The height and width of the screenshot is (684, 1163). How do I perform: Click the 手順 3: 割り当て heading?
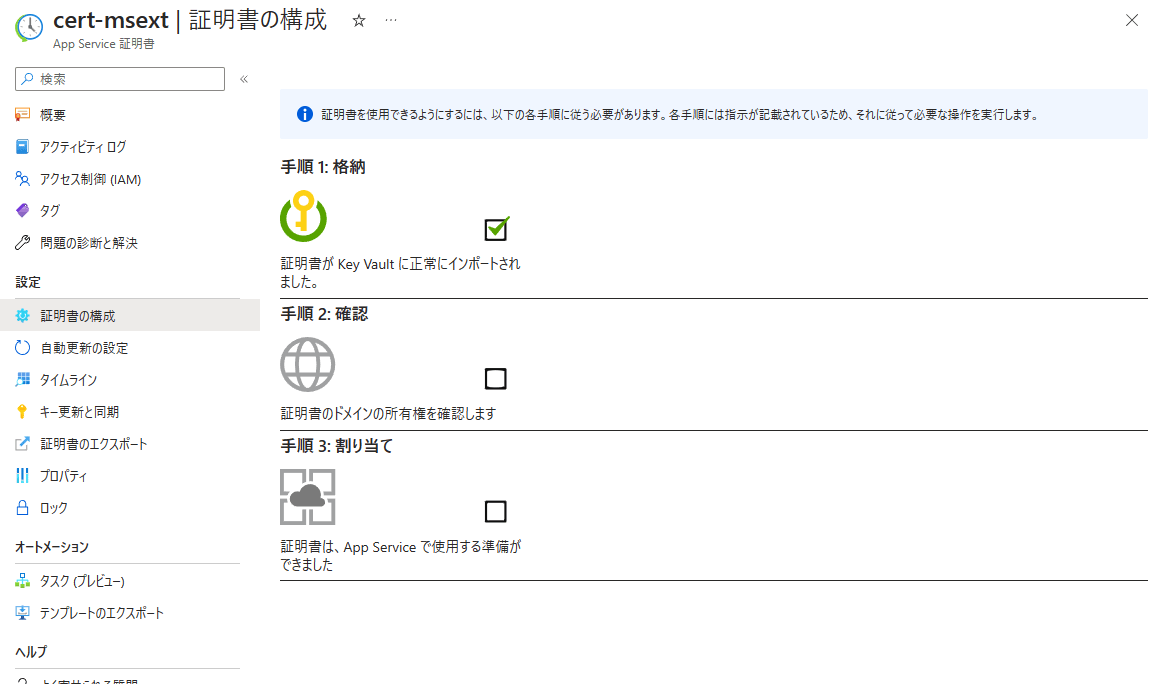point(337,446)
